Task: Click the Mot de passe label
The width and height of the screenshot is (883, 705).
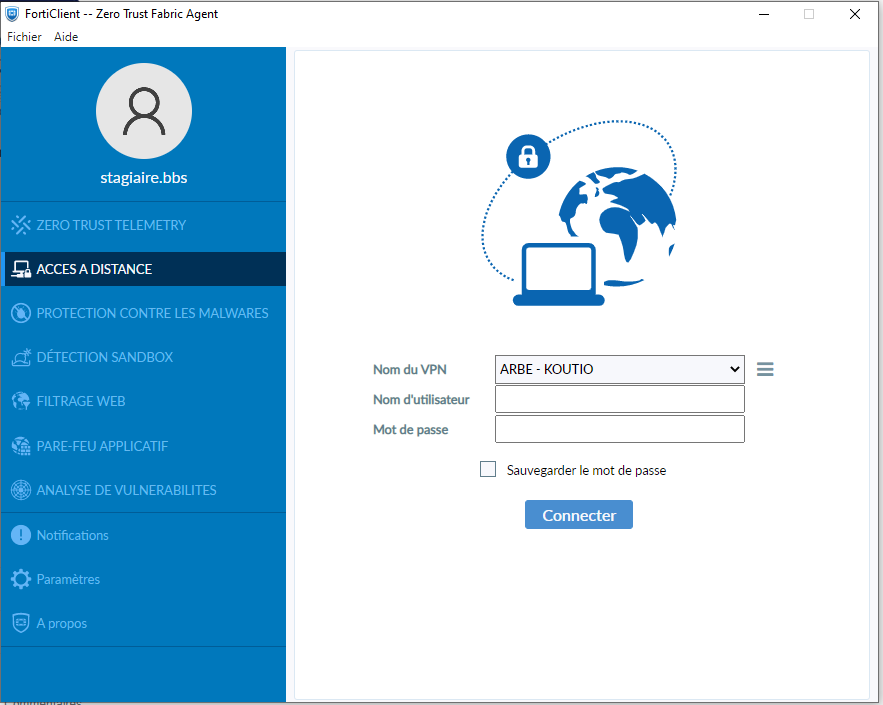Action: [x=411, y=430]
